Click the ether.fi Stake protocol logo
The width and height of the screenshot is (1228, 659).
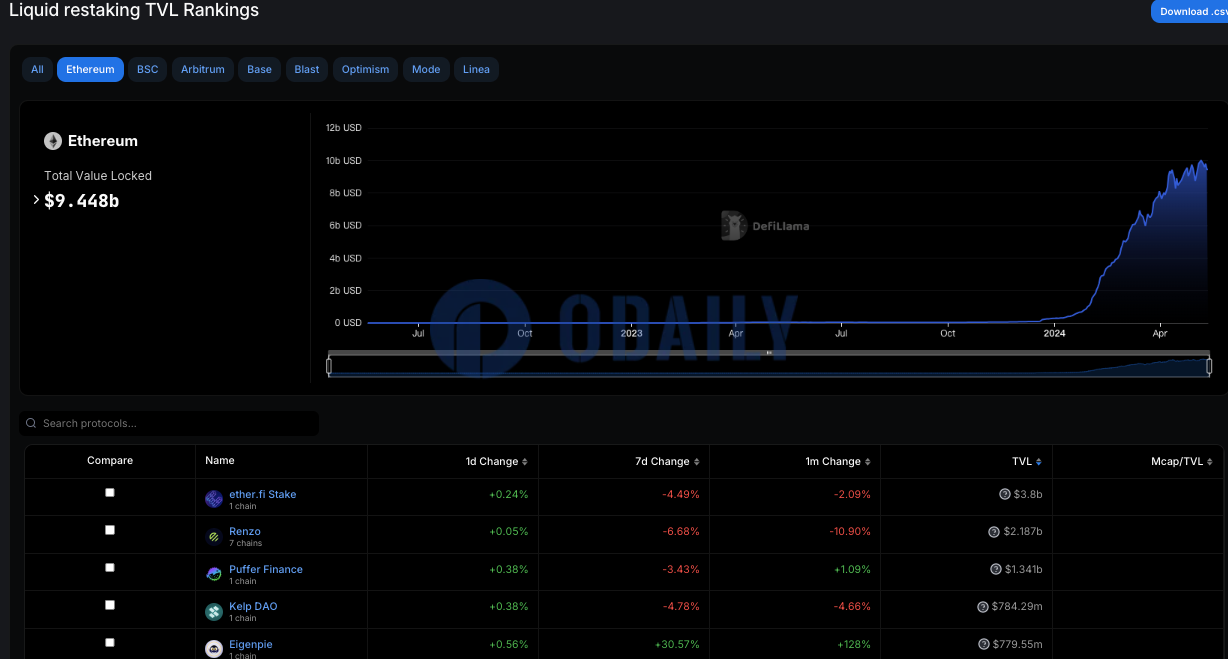tap(214, 499)
